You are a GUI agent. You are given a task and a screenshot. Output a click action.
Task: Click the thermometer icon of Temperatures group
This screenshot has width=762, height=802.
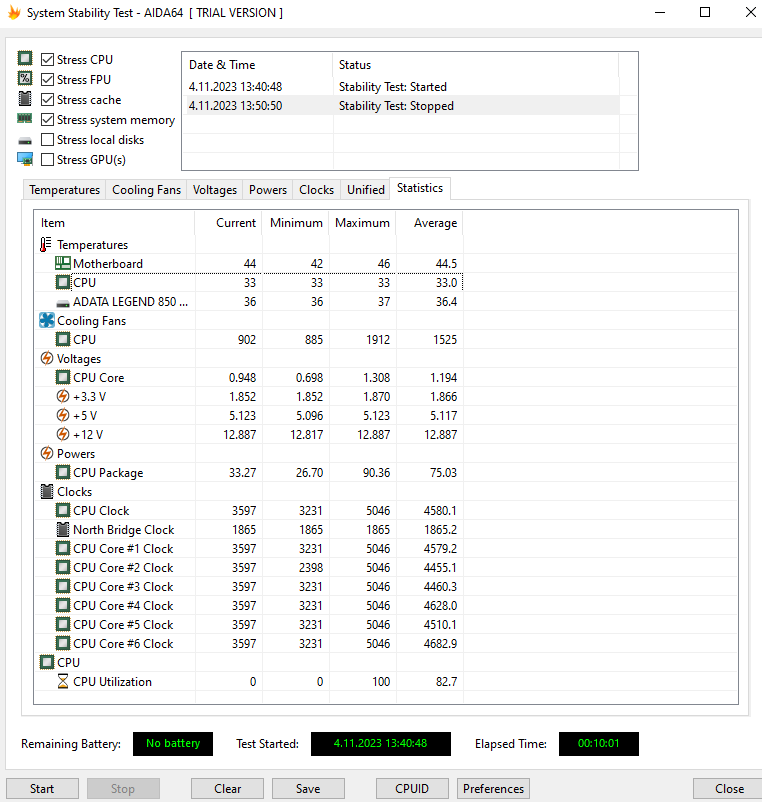pyautogui.click(x=46, y=244)
